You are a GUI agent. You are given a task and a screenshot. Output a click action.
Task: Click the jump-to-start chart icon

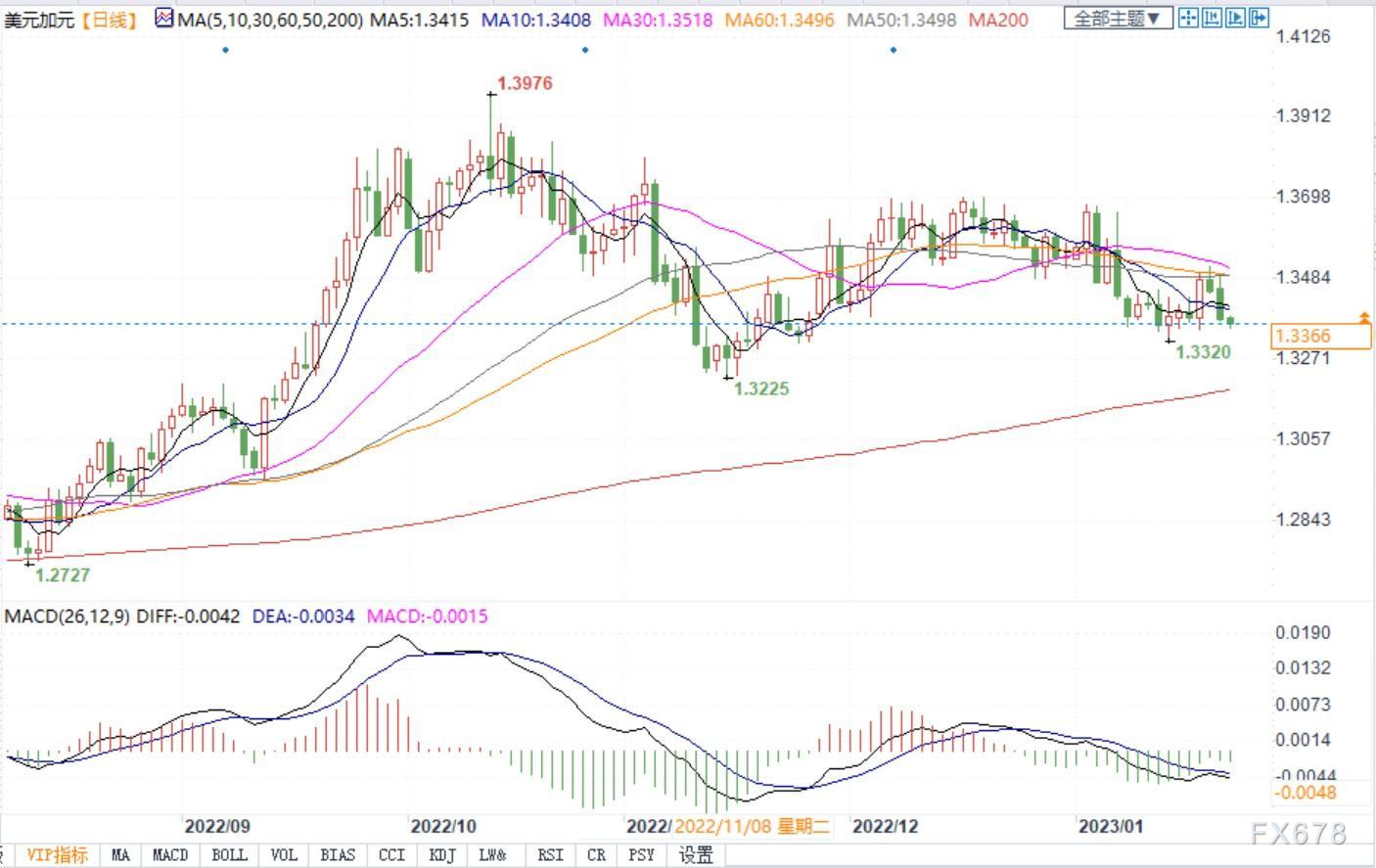[1212, 18]
